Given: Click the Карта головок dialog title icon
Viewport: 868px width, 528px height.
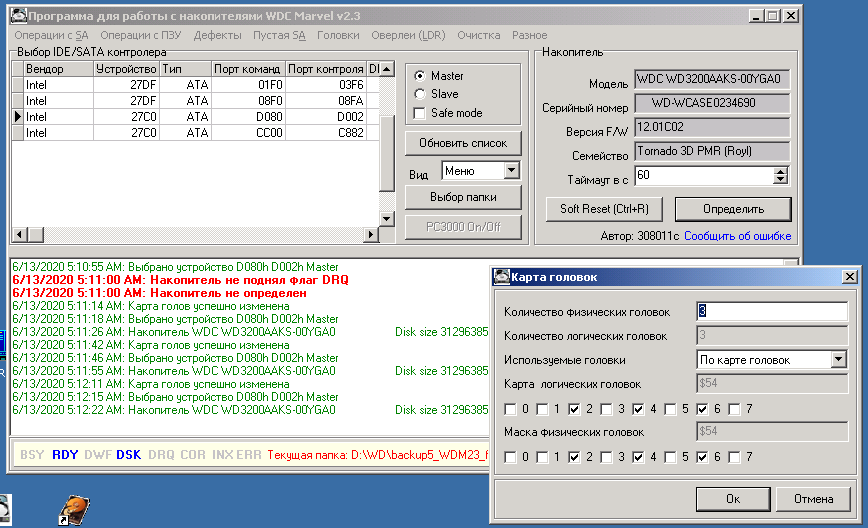Looking at the screenshot, I should pos(502,277).
